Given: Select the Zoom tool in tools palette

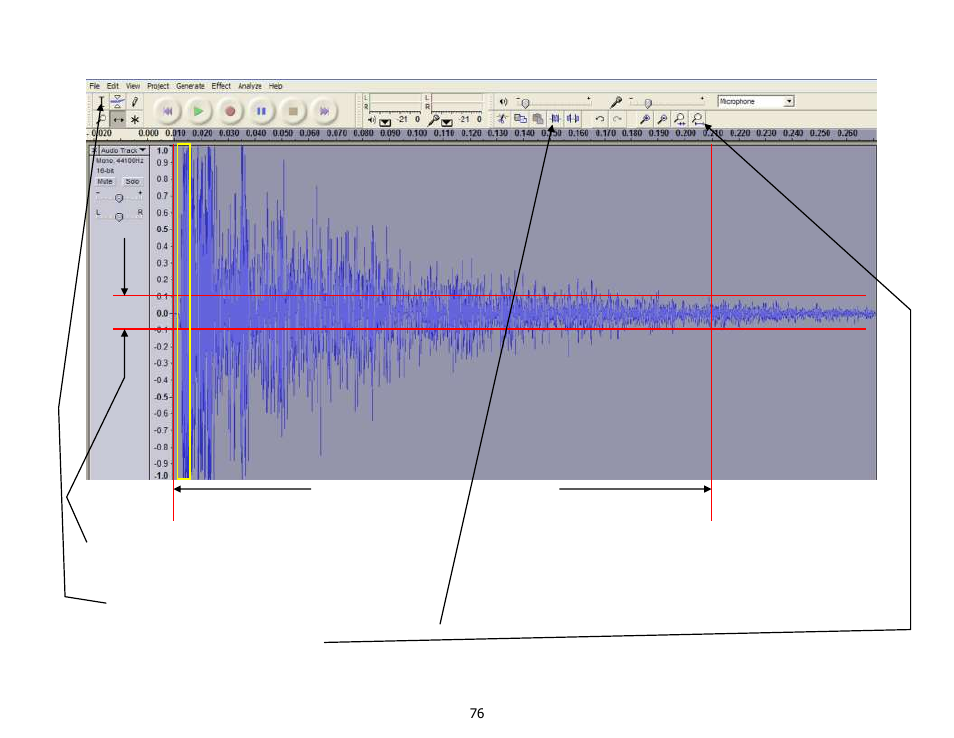Looking at the screenshot, I should (102, 119).
